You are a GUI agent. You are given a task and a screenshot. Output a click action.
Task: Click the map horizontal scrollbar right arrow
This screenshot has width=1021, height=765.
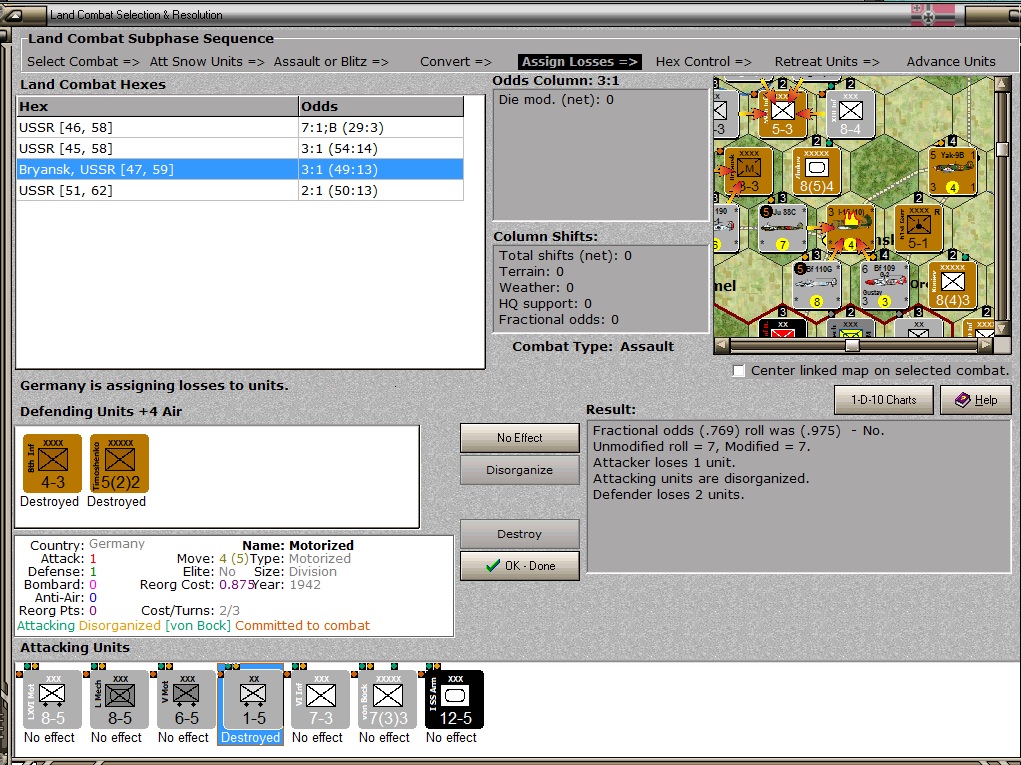click(x=986, y=345)
